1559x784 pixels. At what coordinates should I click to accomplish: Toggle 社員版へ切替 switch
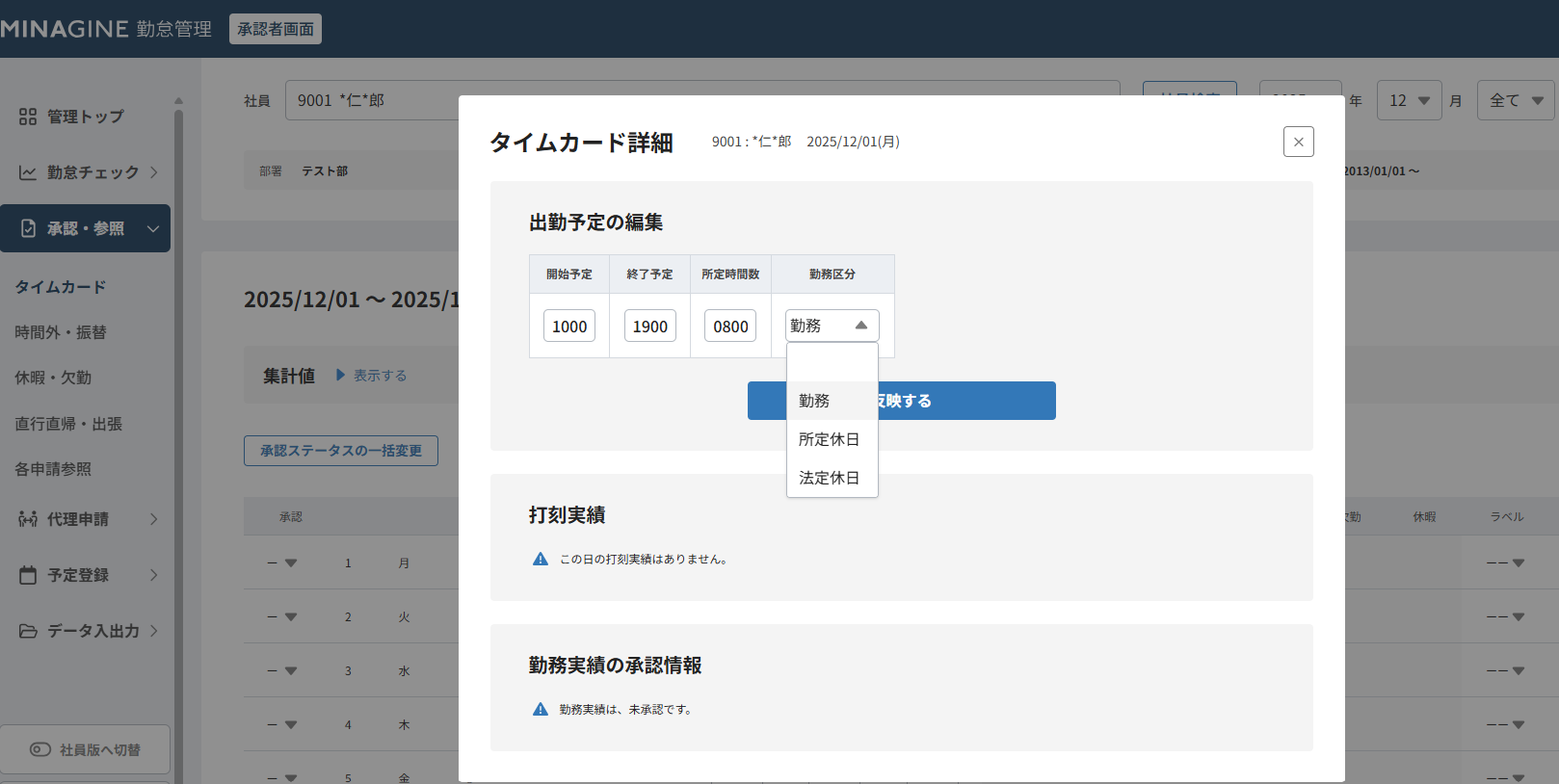click(x=40, y=749)
